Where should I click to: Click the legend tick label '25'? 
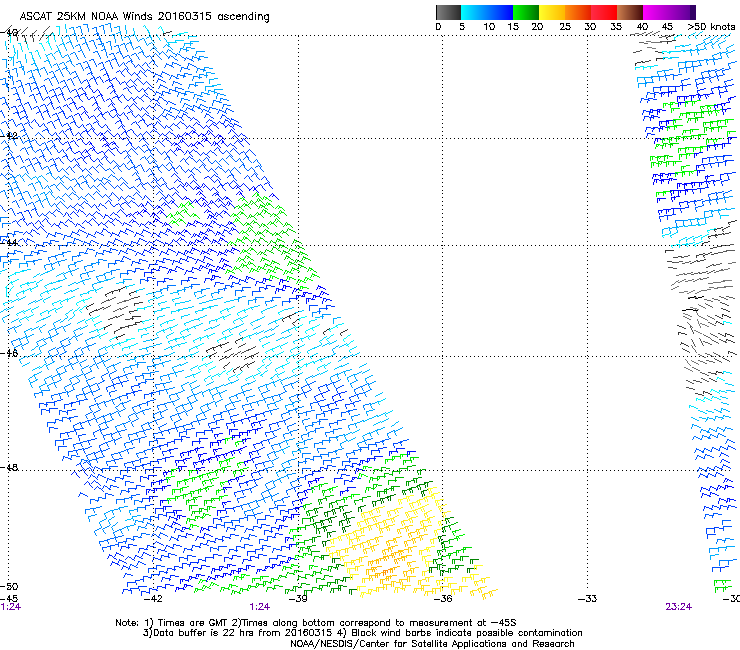click(x=565, y=27)
